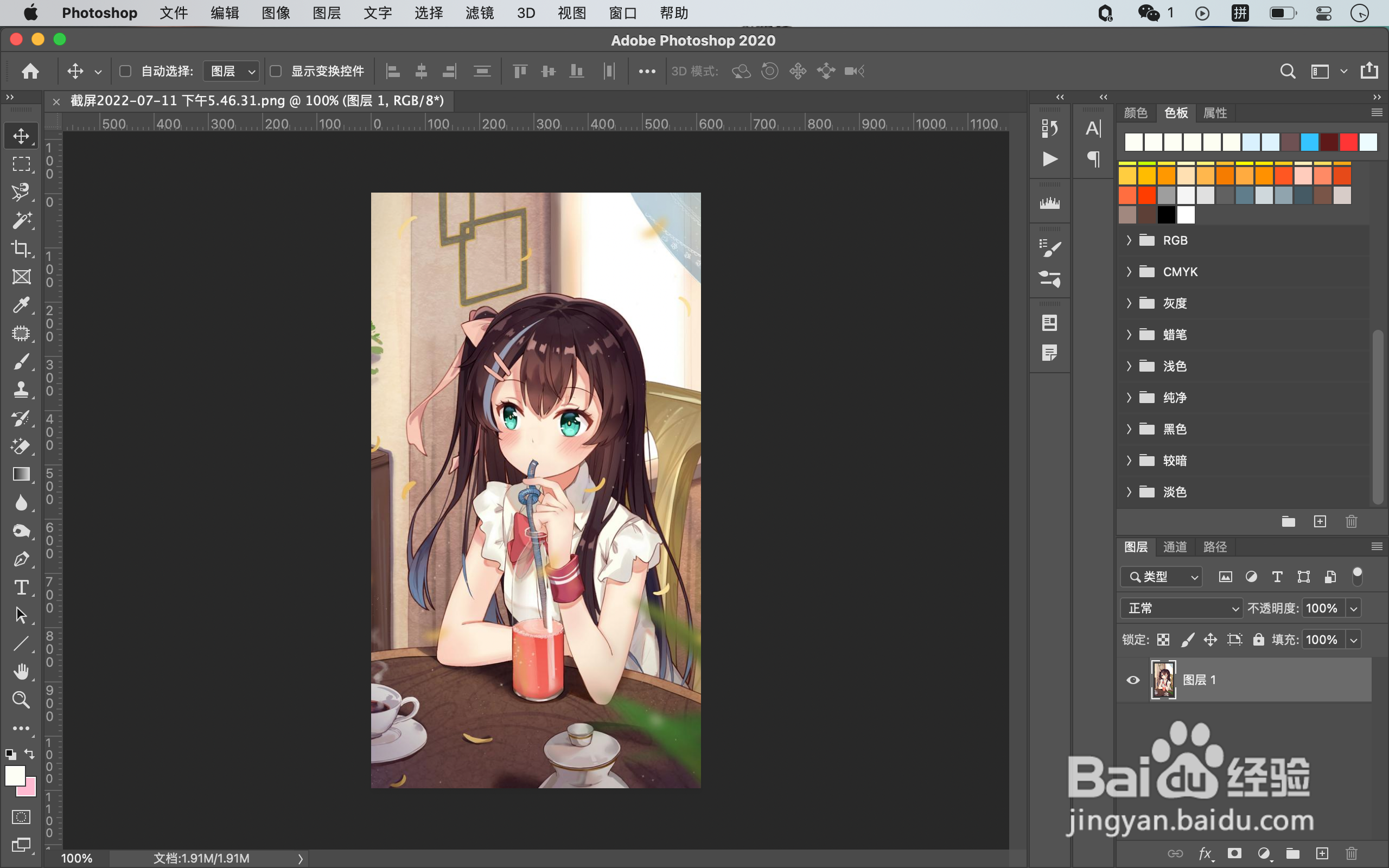Create new swatch with plus button
1389x868 pixels.
pyautogui.click(x=1320, y=521)
